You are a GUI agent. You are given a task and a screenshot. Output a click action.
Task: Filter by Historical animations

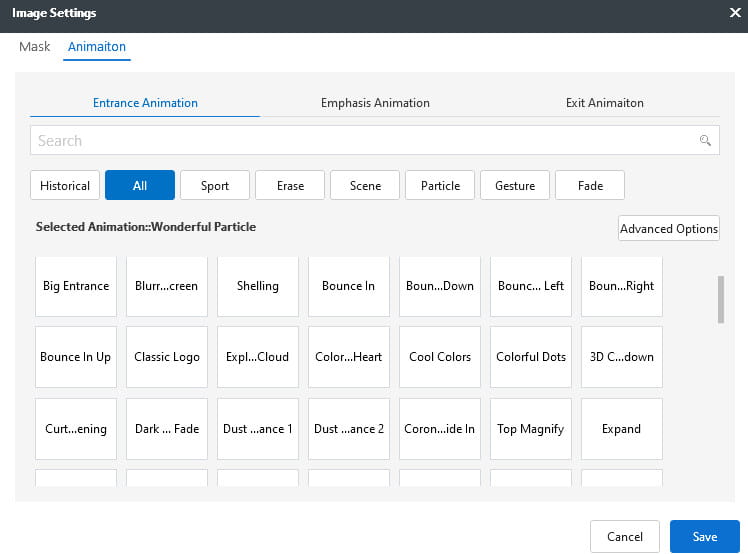pyautogui.click(x=65, y=185)
